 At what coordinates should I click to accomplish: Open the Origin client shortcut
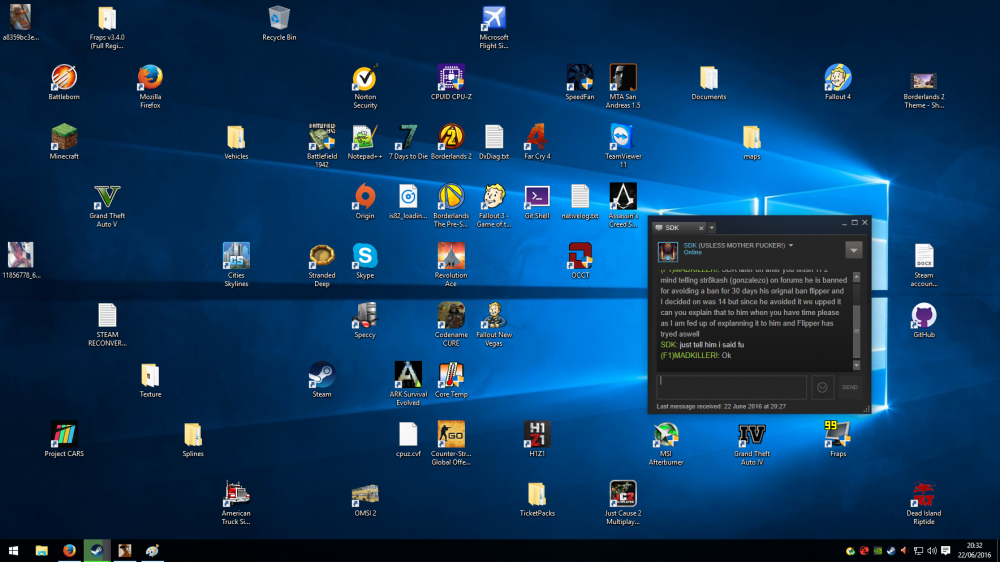tap(365, 201)
